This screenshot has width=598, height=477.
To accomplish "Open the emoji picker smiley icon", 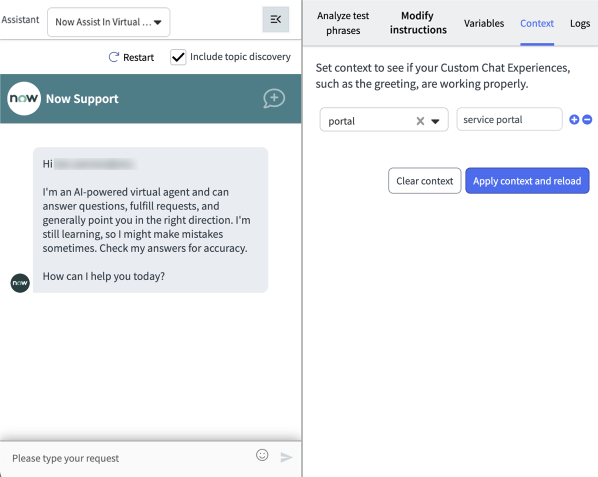I will (262, 455).
